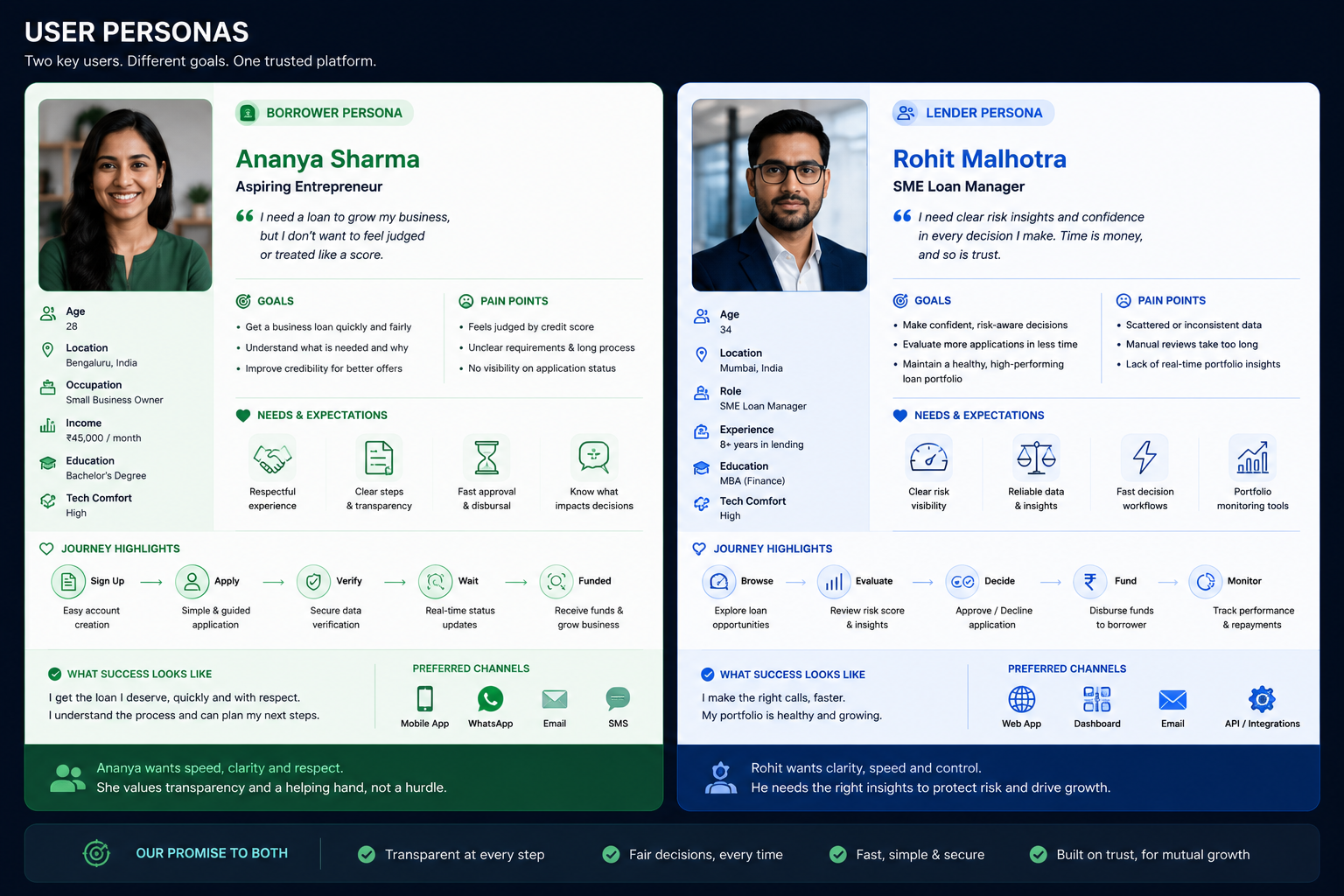Viewport: 1344px width, 896px height.
Task: Choose the Dashboard channel icon
Action: 1096,699
